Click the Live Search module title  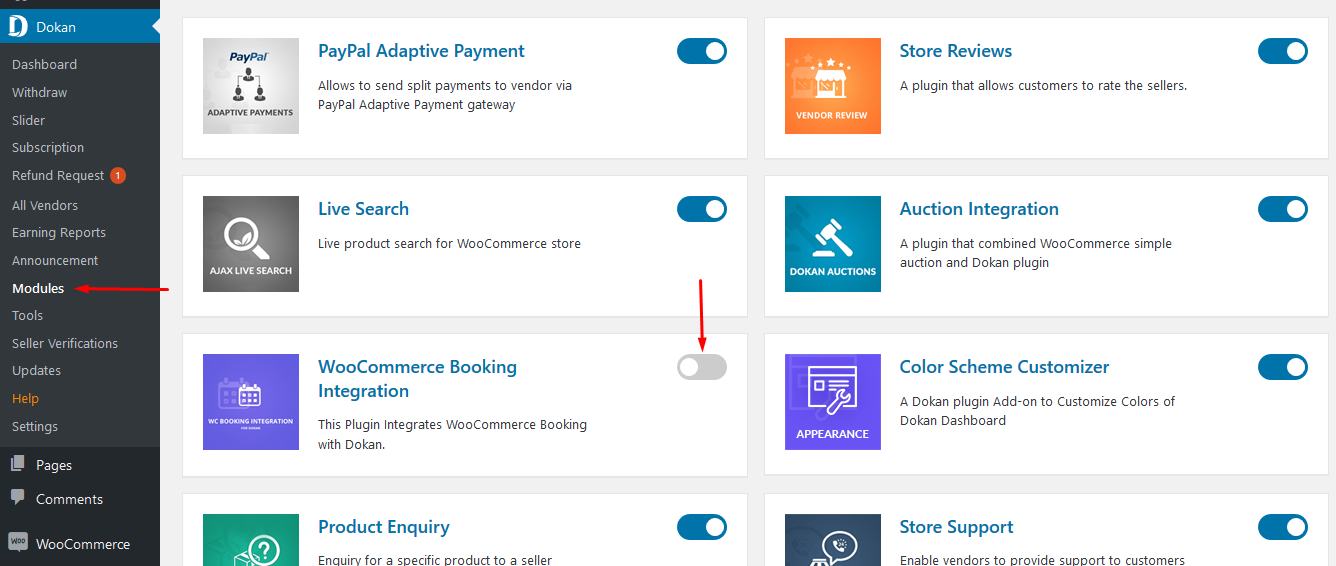point(363,209)
